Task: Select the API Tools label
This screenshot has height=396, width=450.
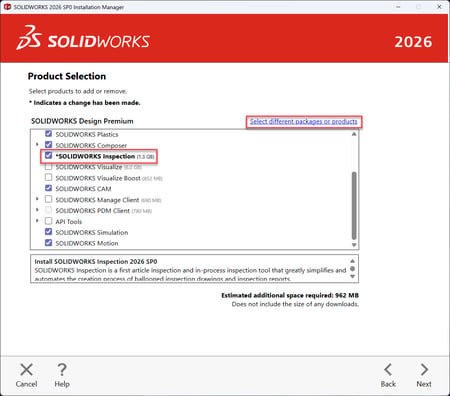Action: click(68, 222)
